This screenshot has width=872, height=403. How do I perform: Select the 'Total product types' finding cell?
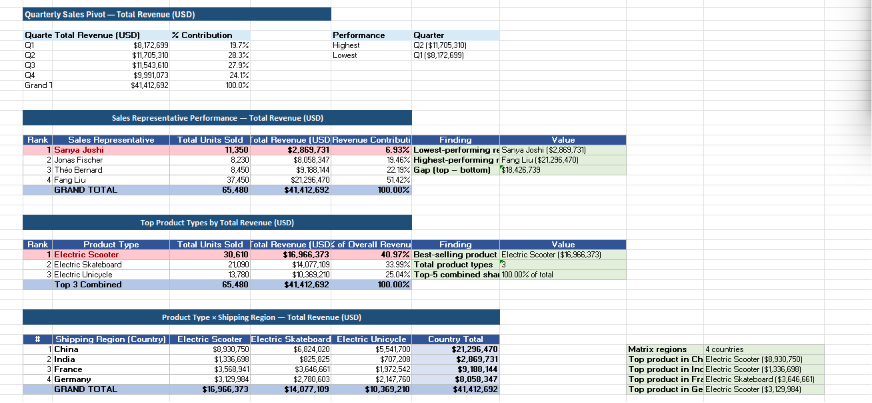[x=456, y=265]
